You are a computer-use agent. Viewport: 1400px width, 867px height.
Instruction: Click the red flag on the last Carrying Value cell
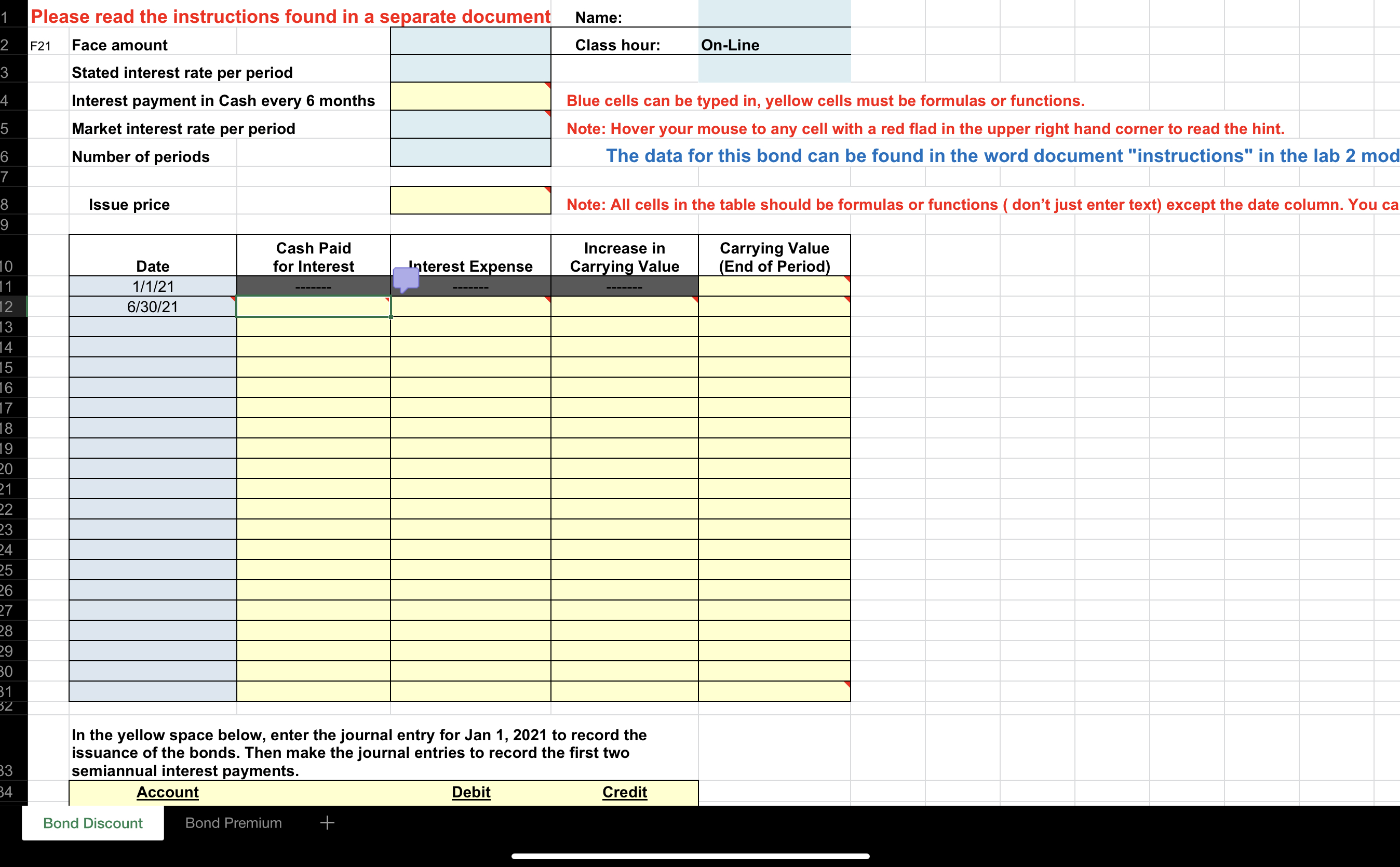pos(846,684)
